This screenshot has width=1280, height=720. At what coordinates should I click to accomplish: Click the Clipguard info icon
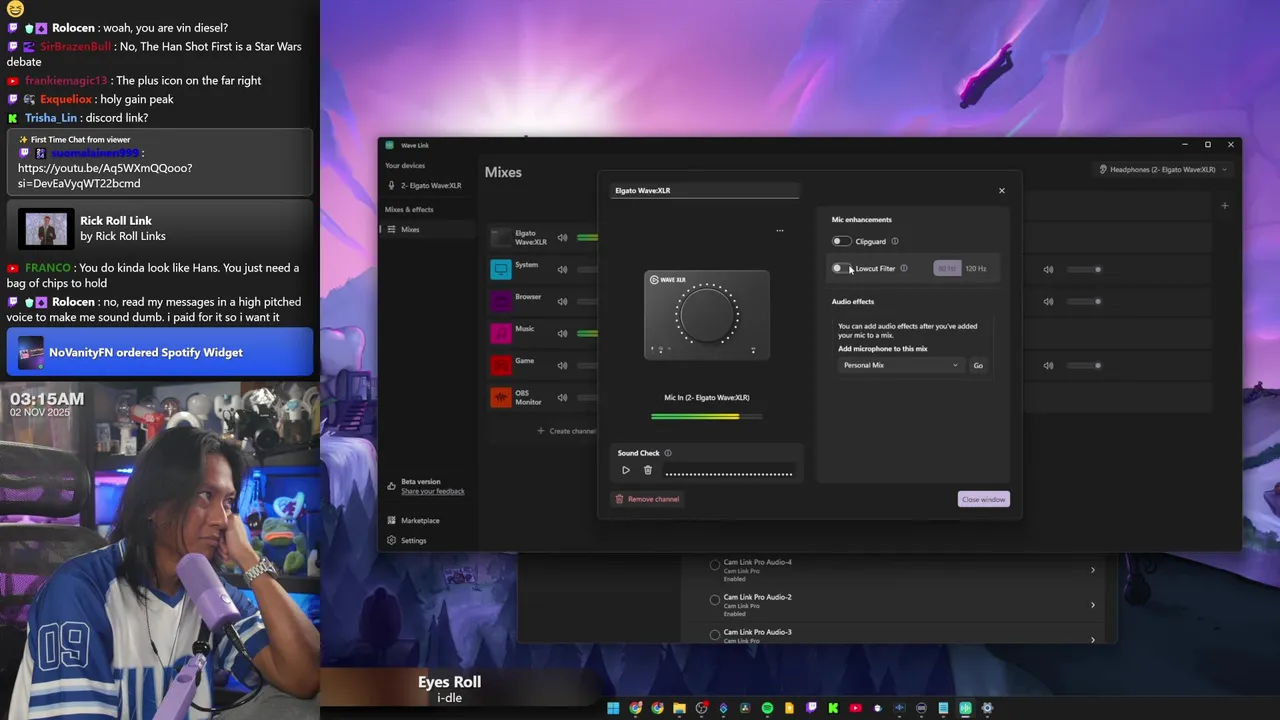pos(895,241)
